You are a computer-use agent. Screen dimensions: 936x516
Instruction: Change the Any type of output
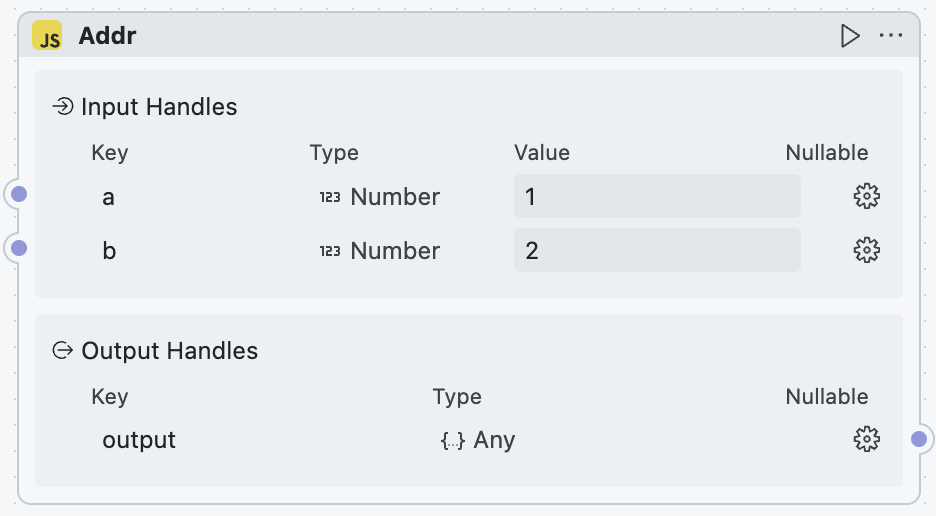tap(478, 440)
